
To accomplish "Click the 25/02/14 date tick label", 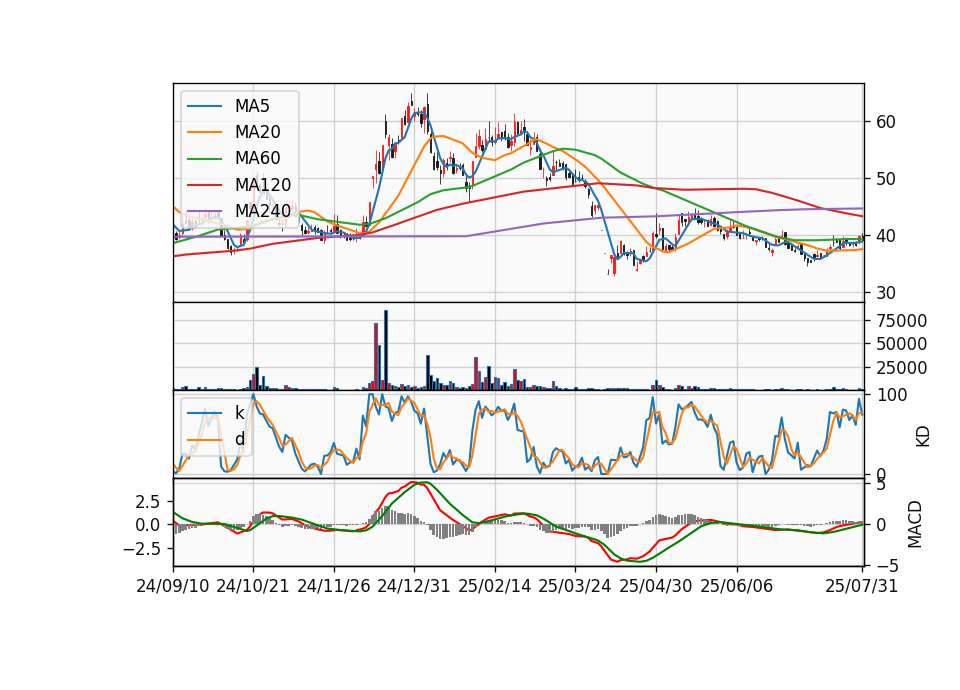I will click(495, 586).
